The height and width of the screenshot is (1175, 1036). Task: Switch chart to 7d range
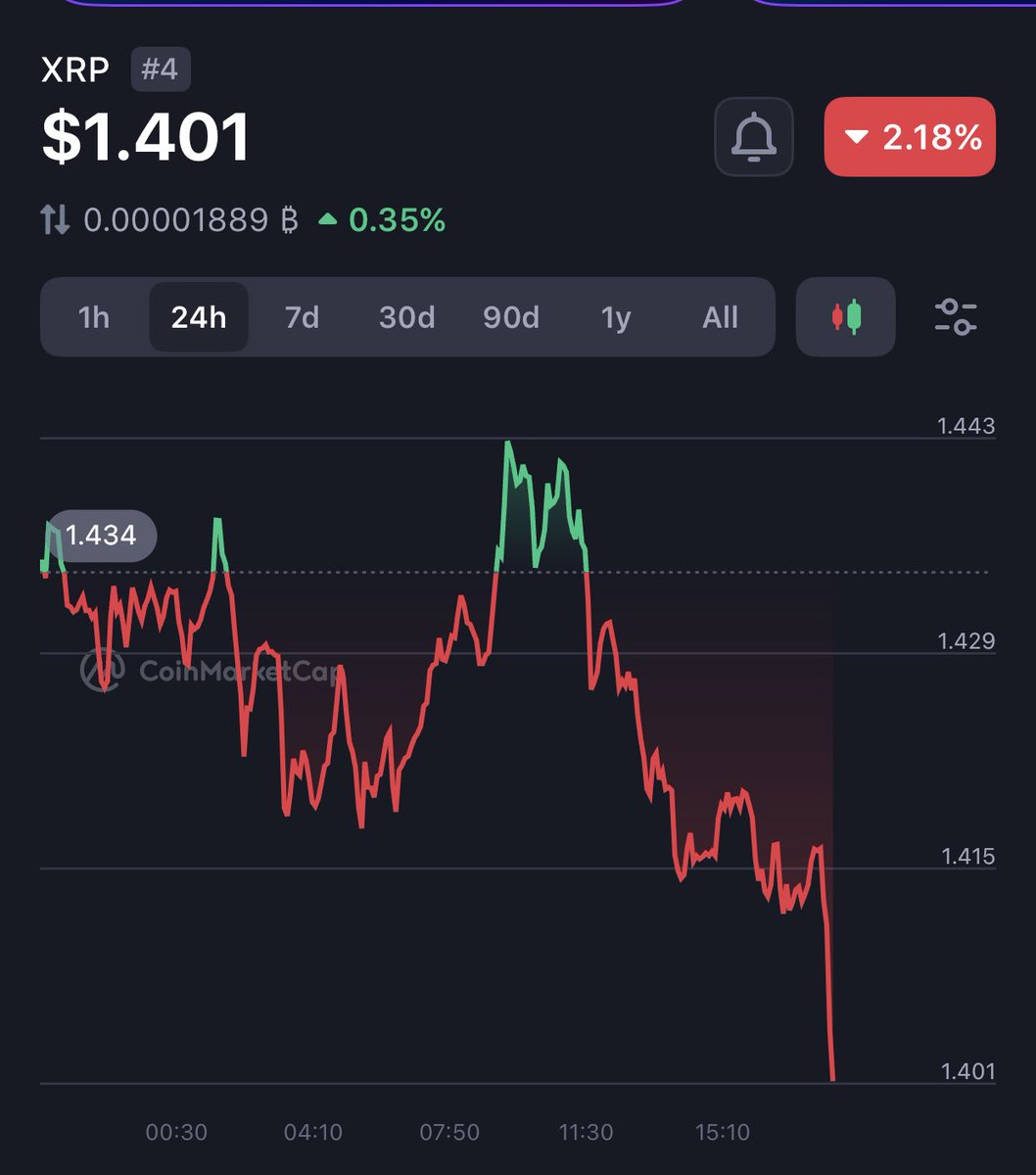pyautogui.click(x=303, y=317)
